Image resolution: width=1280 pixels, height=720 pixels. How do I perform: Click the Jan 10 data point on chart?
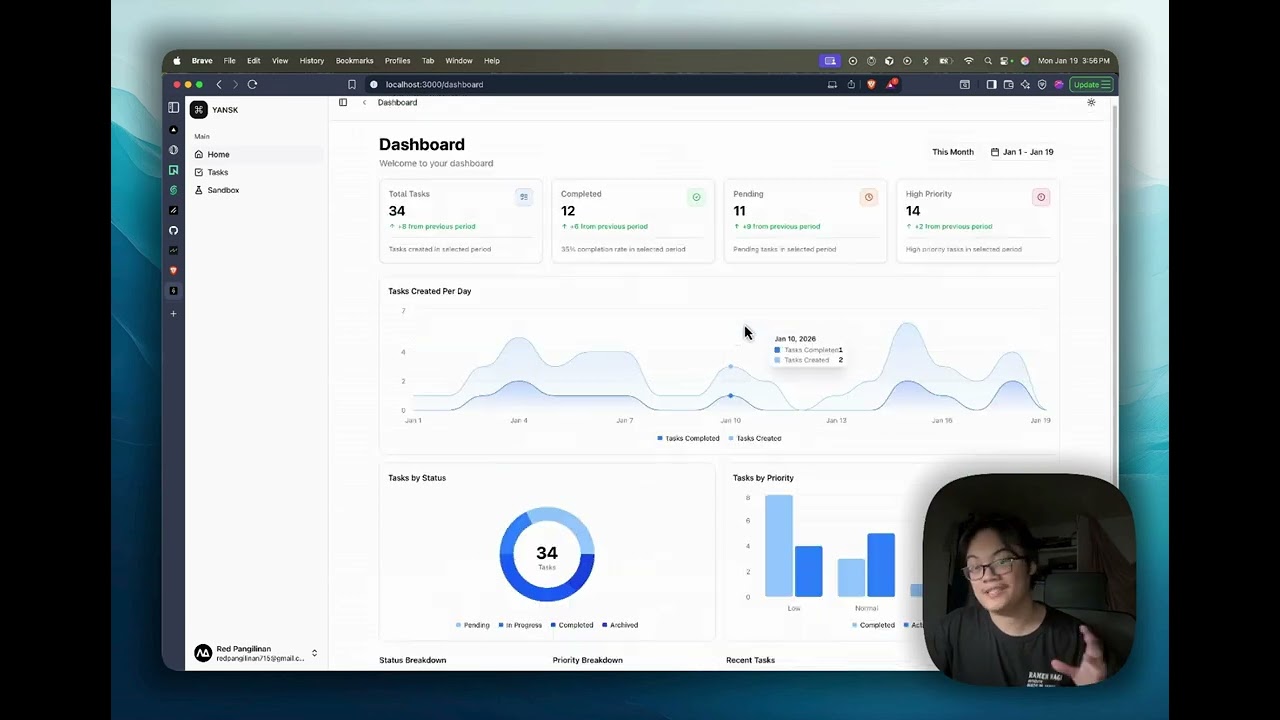pos(731,396)
